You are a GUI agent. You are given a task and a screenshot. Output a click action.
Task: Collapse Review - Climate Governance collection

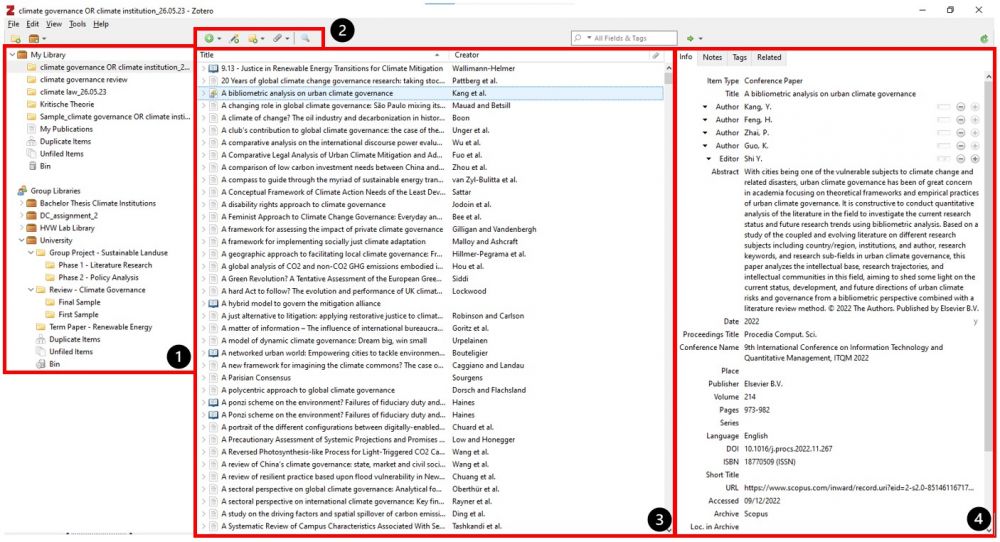31,289
